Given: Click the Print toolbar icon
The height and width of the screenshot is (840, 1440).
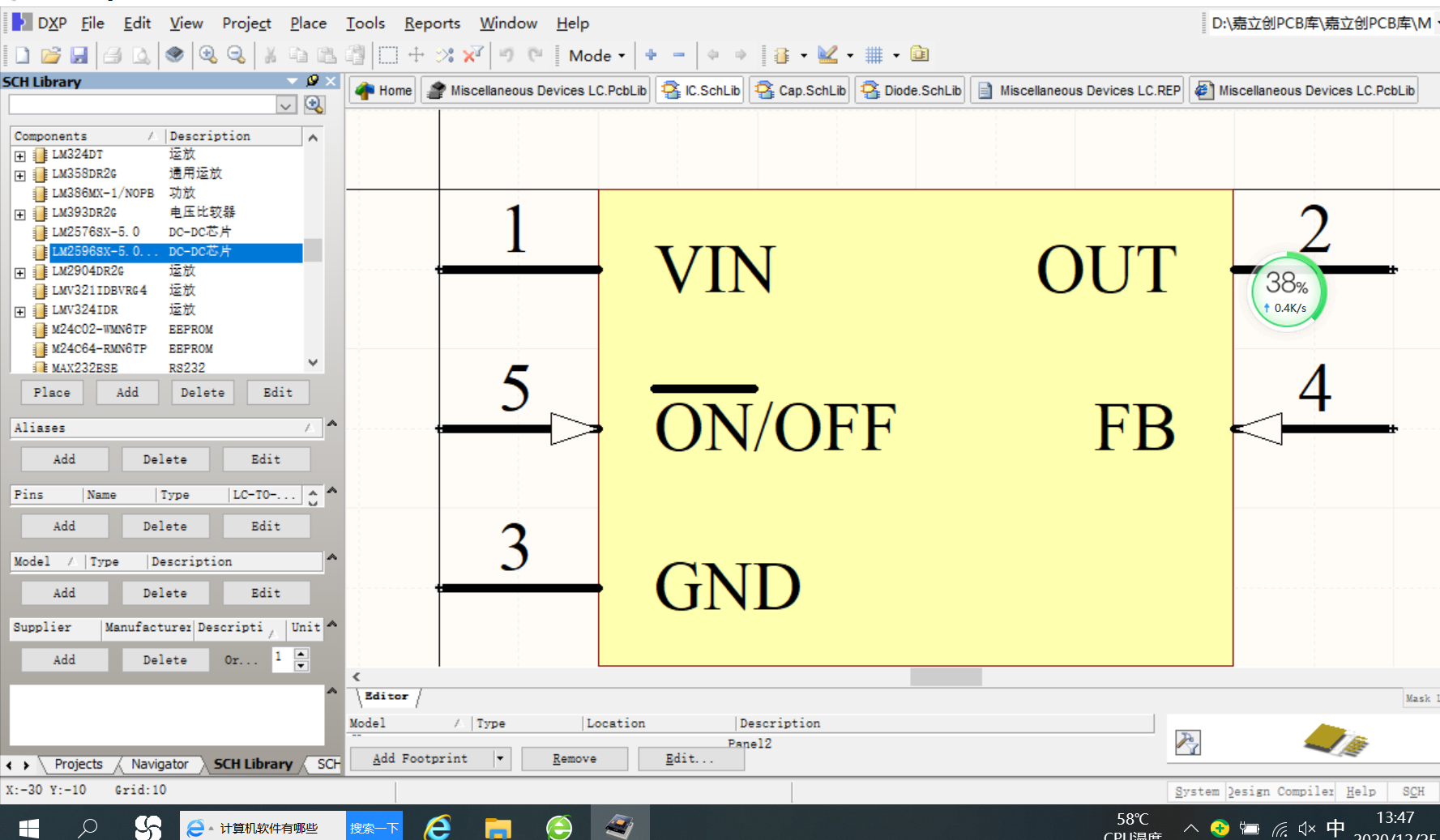Looking at the screenshot, I should point(113,55).
